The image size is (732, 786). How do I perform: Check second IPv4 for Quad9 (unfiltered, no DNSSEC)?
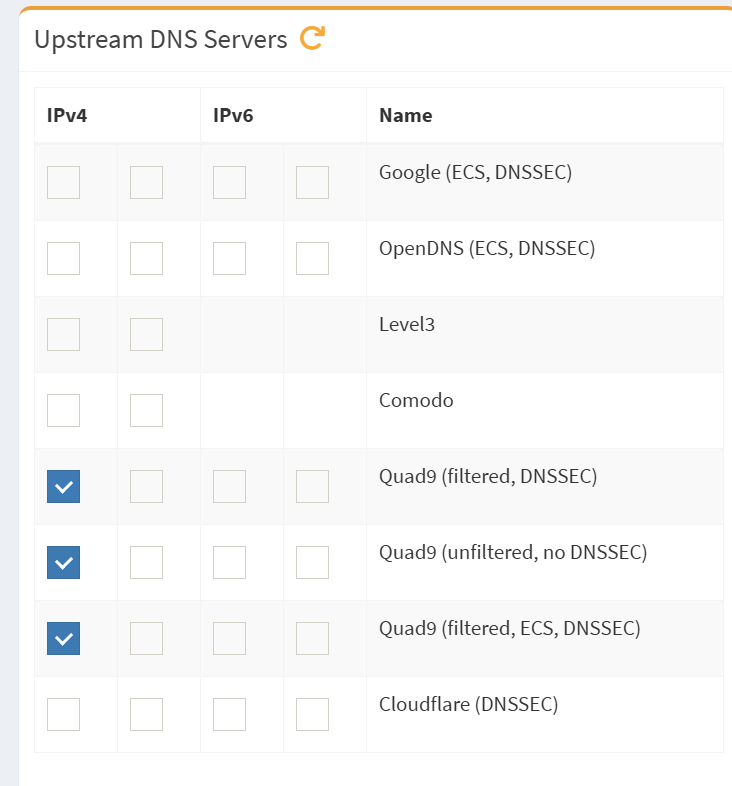[x=146, y=562]
